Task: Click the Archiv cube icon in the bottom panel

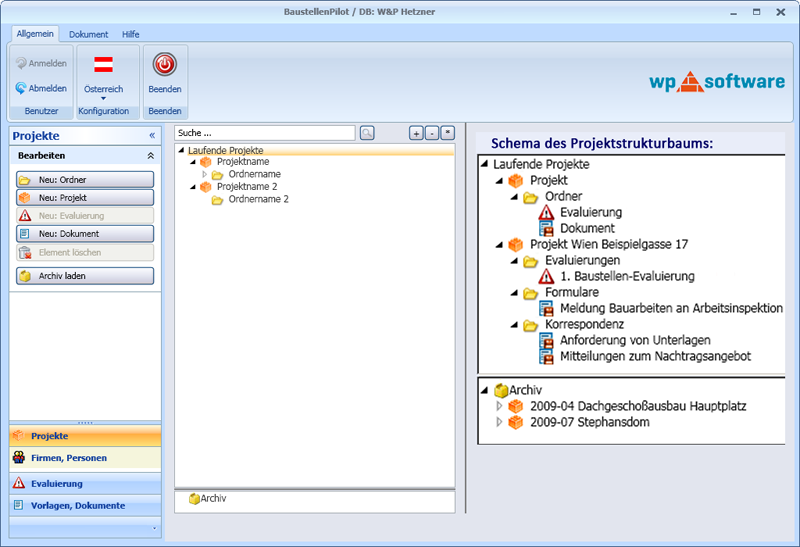Action: (x=194, y=498)
